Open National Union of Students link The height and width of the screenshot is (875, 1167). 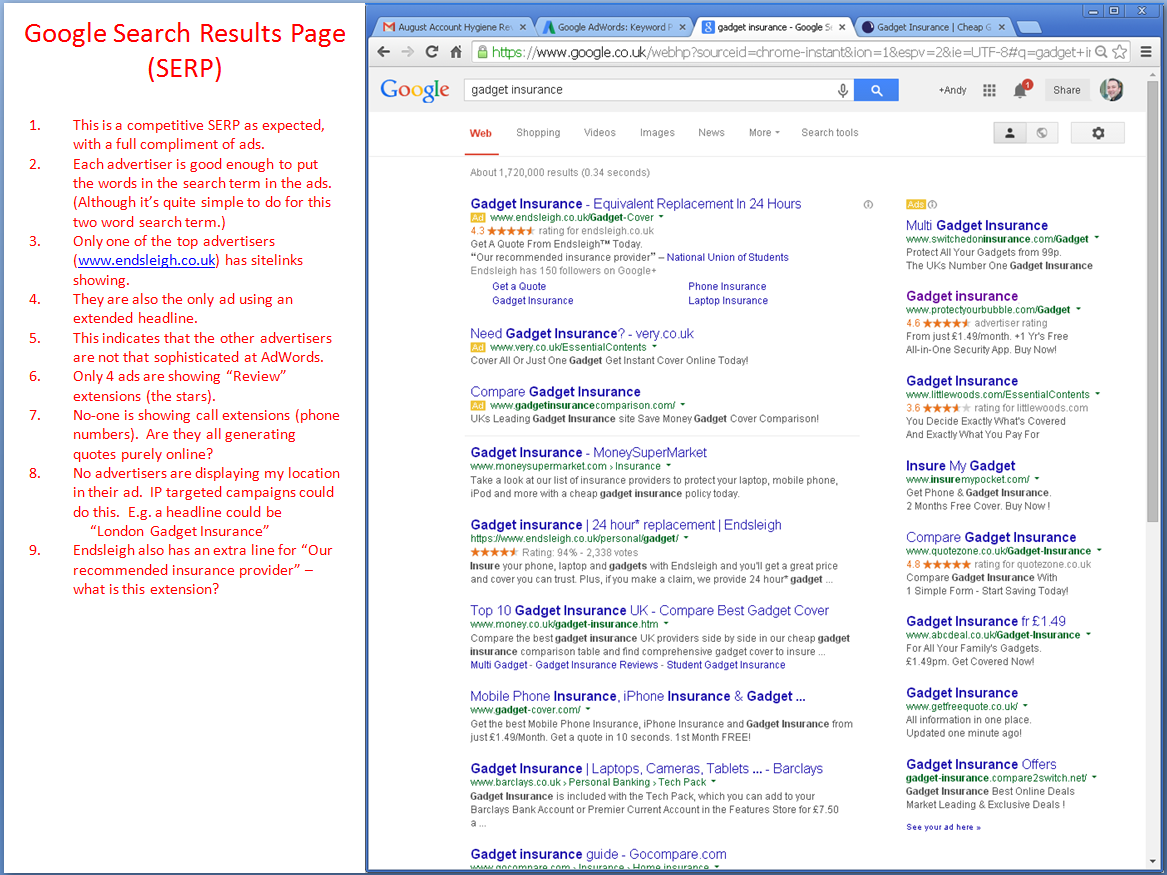pos(727,257)
